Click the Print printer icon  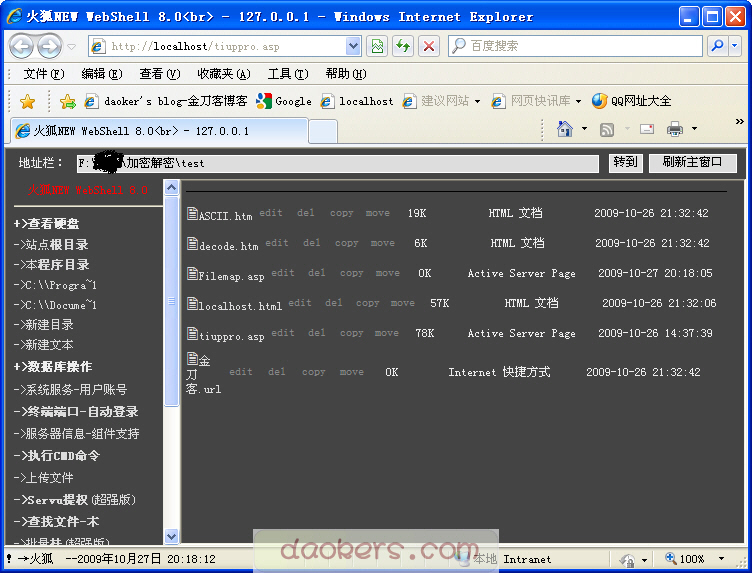(675, 129)
